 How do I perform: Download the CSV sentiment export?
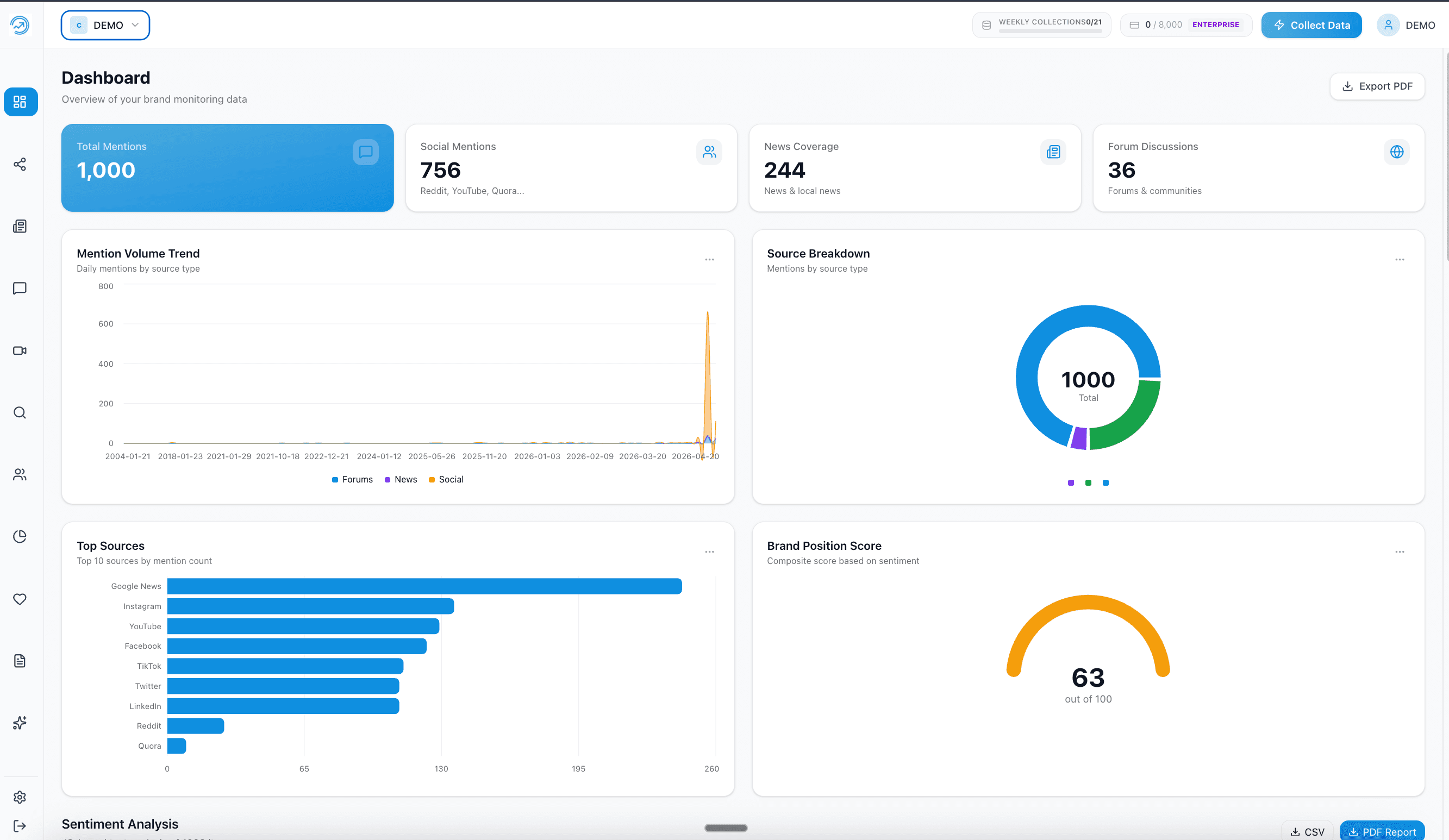(x=1307, y=831)
